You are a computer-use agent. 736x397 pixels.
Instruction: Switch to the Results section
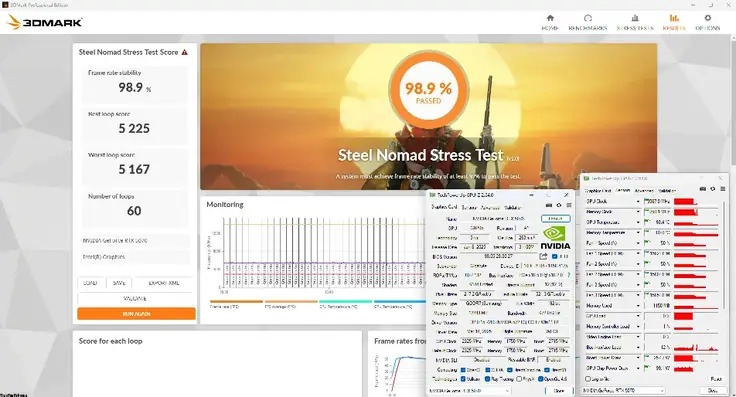(x=674, y=22)
